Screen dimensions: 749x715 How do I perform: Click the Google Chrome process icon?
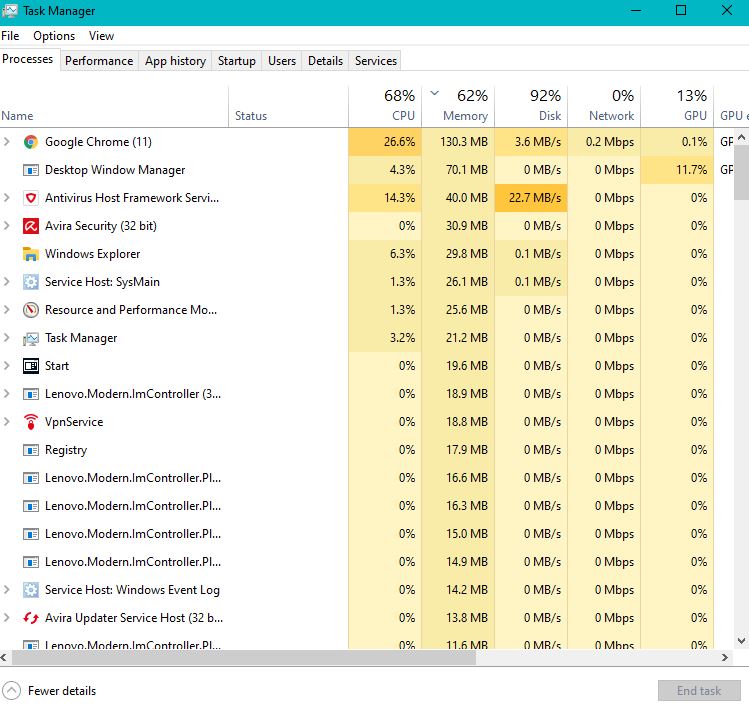point(31,142)
